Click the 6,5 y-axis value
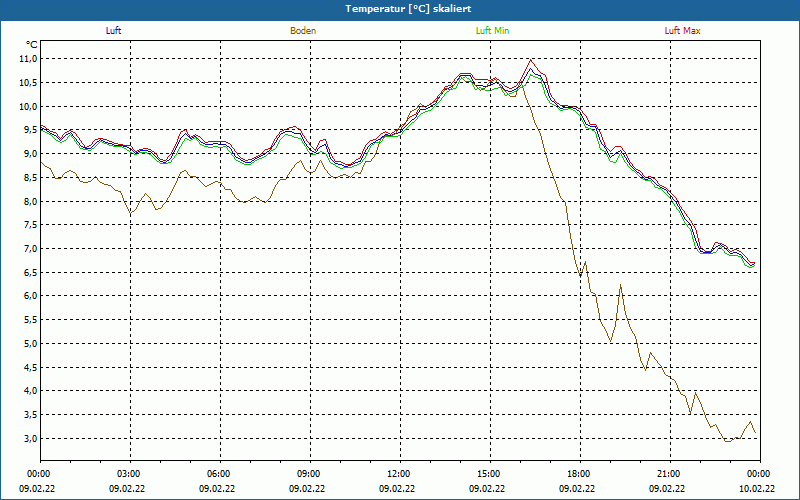The width and height of the screenshot is (800, 500). point(31,272)
